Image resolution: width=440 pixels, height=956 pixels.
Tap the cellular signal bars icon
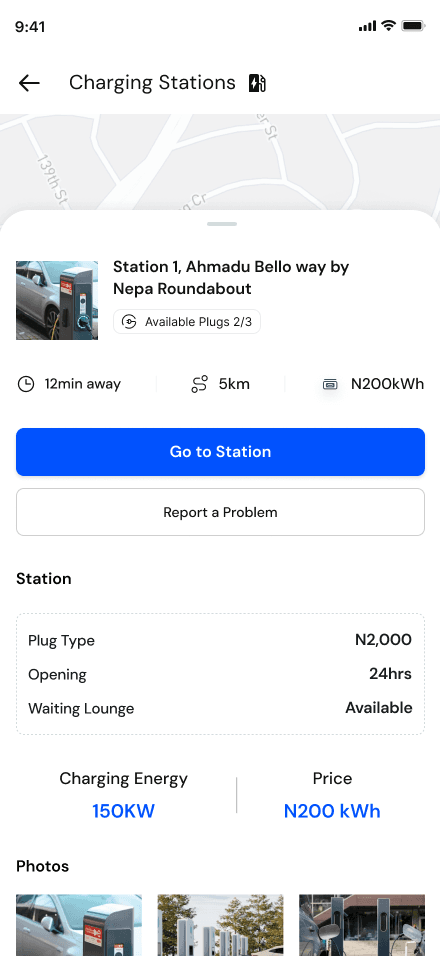[x=367, y=26]
